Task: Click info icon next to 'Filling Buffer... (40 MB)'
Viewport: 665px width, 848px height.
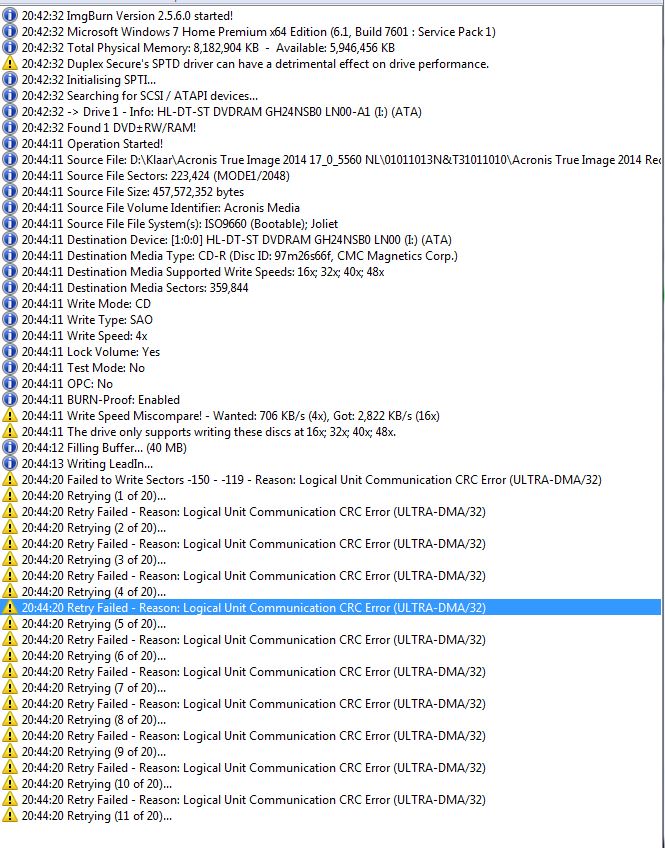Action: (10, 448)
